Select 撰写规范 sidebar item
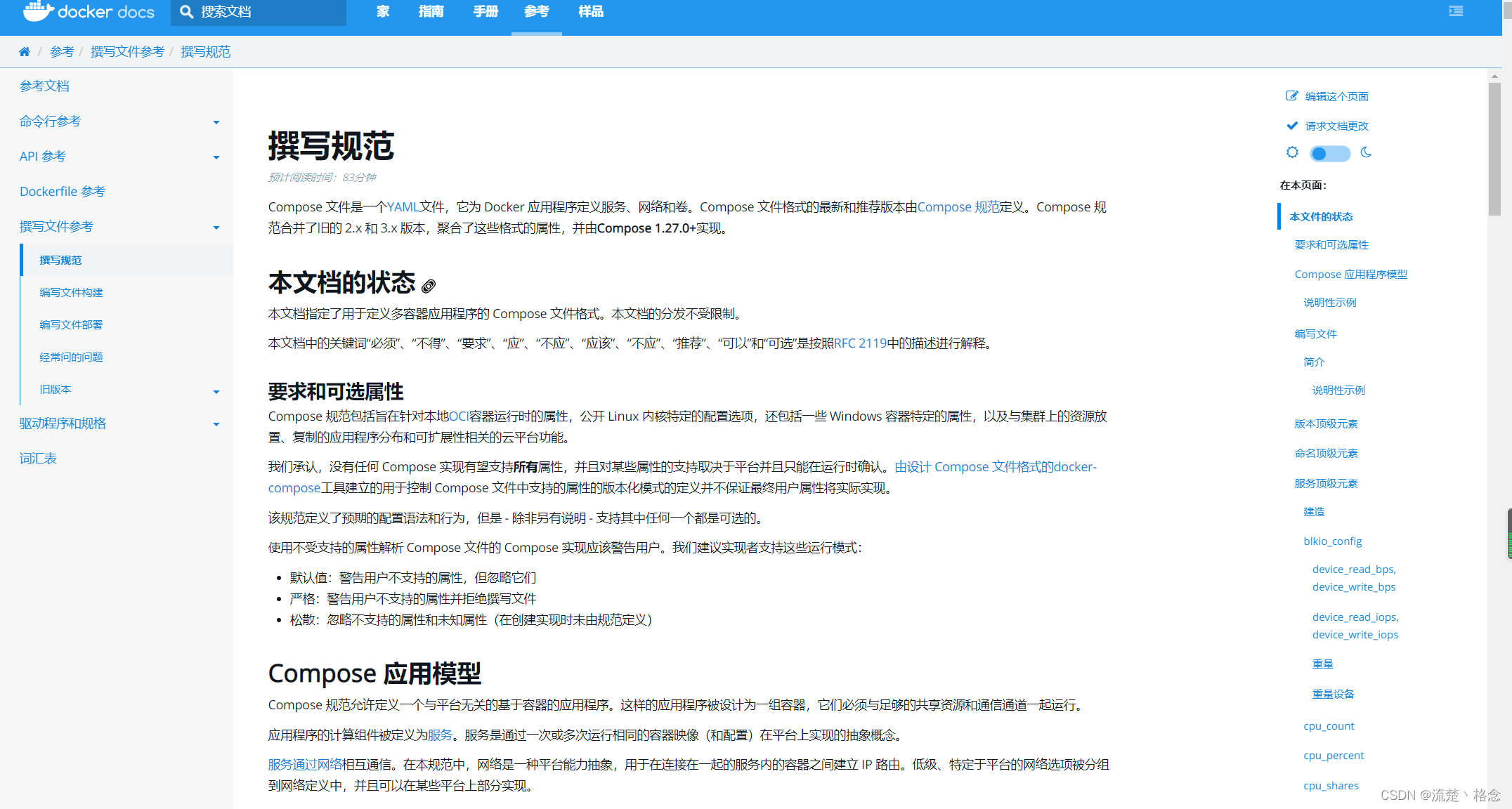 click(60, 261)
